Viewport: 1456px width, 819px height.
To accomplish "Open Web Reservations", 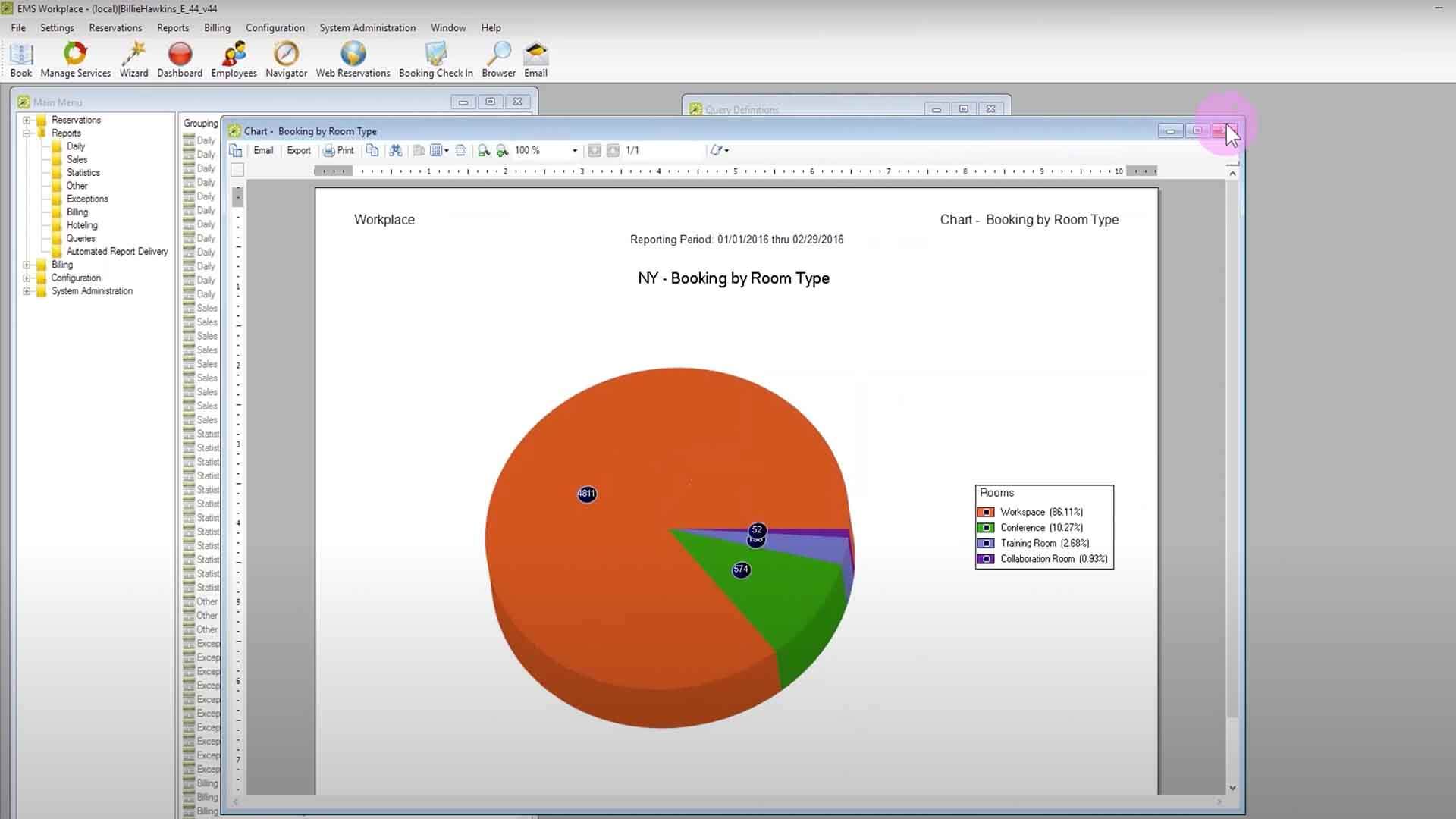I will coord(353,59).
